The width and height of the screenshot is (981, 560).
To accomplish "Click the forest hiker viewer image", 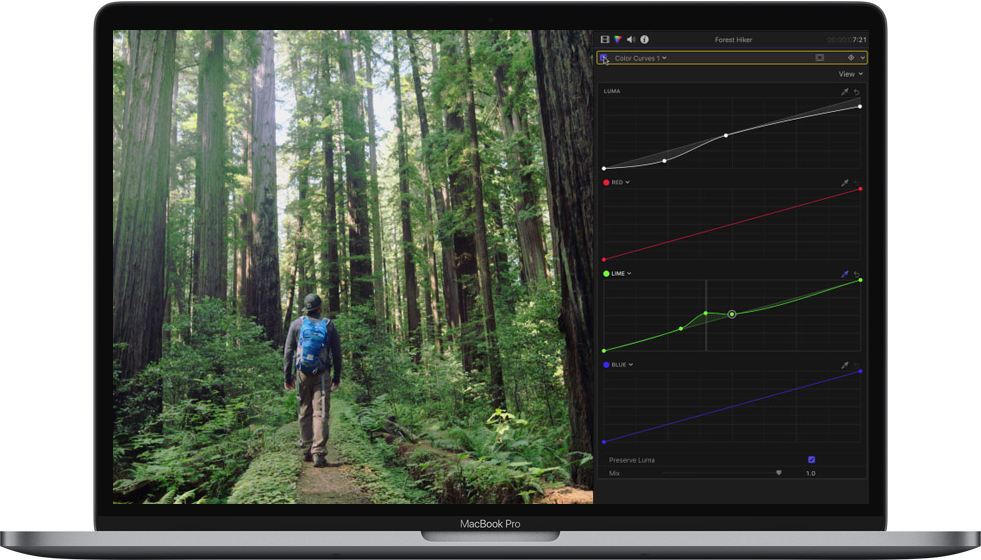I will (353, 267).
